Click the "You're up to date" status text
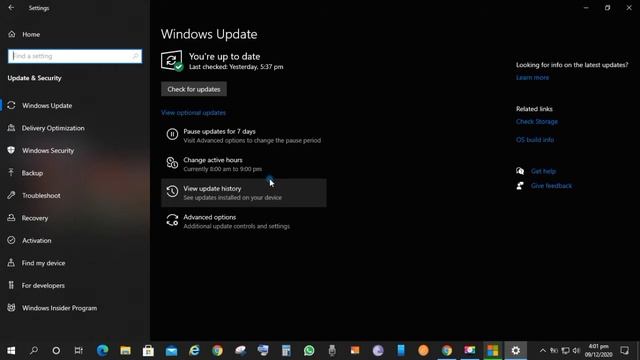 [224, 56]
